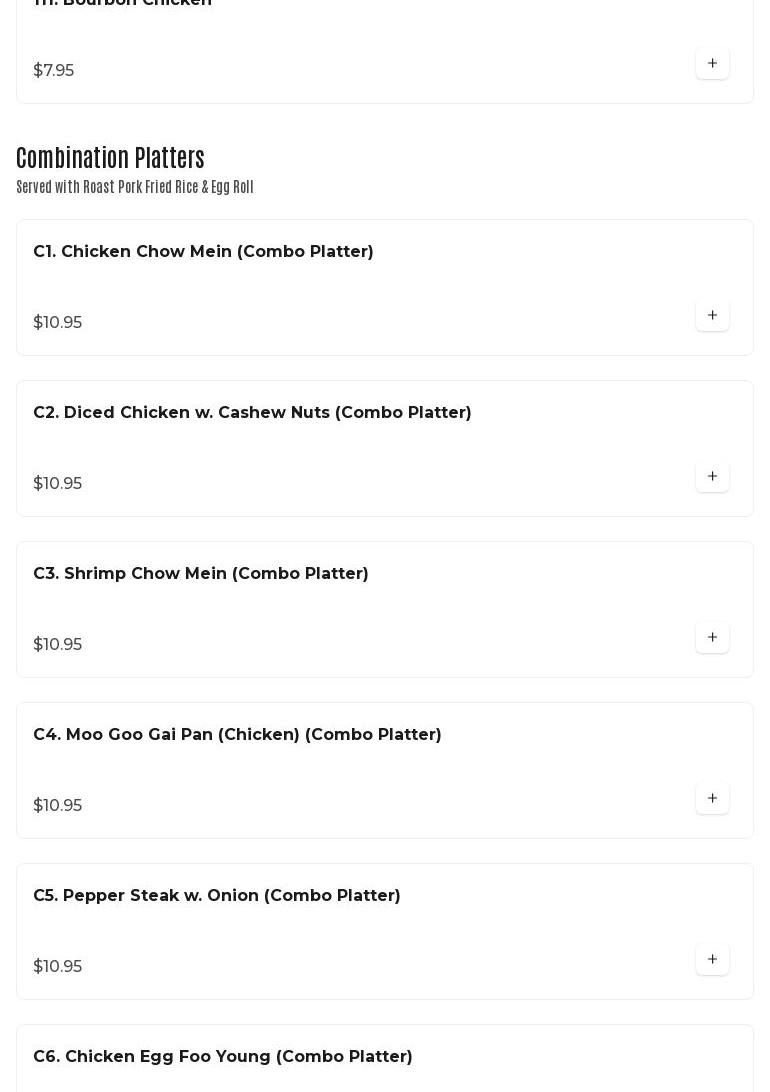Screen dimensions: 770x1092
Task: Add C1 Chicken Chow Mein platter
Action: pos(712,315)
